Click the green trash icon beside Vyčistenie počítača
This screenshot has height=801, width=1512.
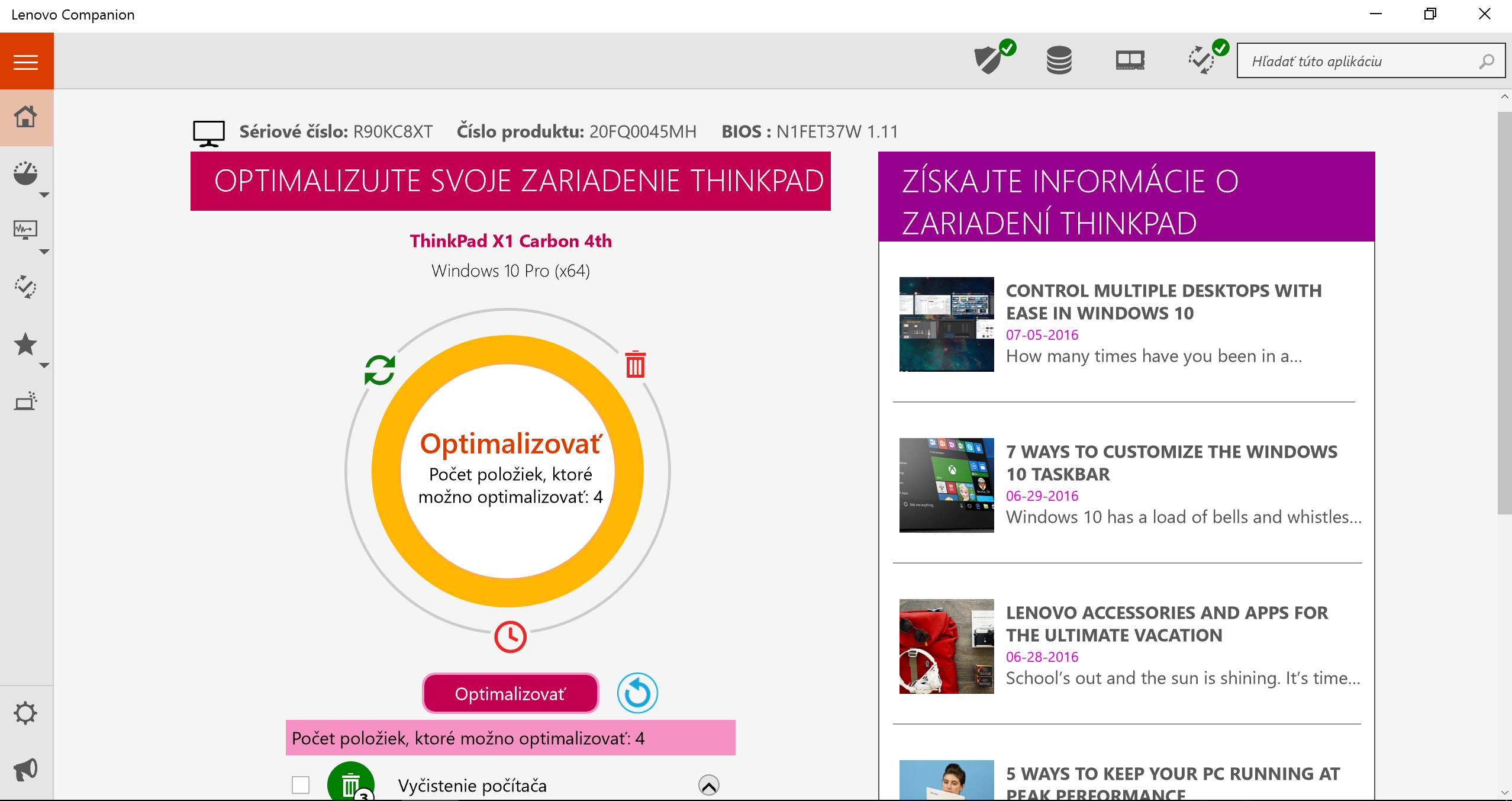click(x=351, y=781)
